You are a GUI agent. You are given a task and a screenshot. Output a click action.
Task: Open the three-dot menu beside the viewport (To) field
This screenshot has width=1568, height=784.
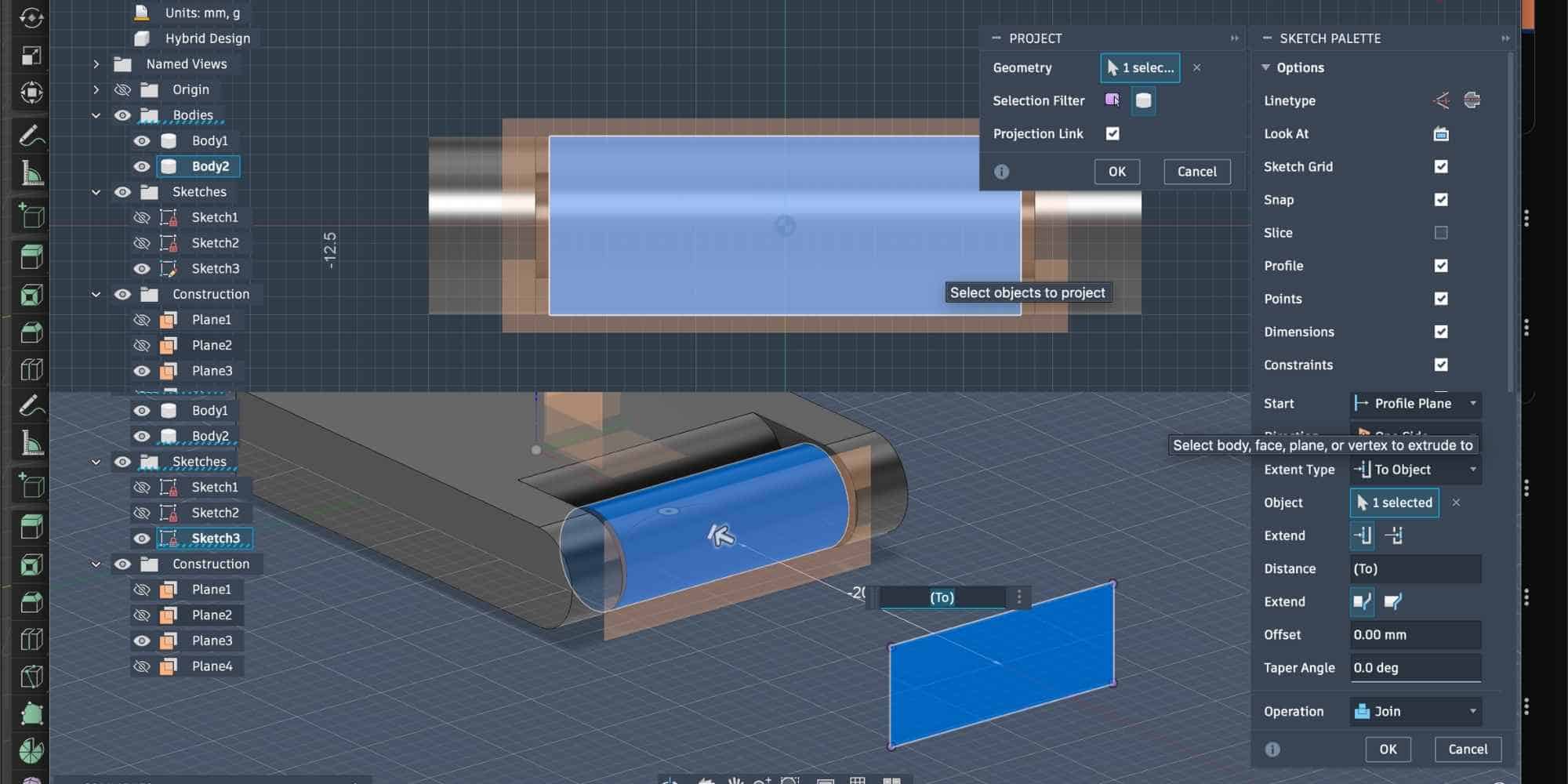[1019, 597]
